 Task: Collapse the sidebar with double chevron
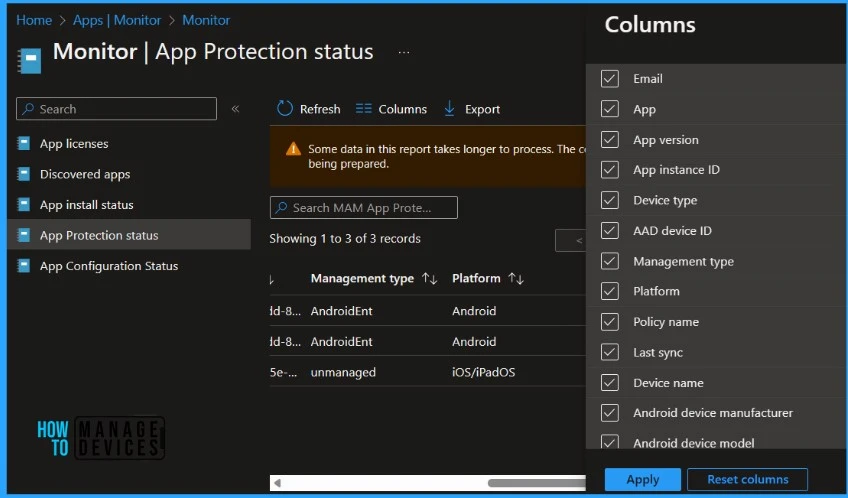click(235, 109)
